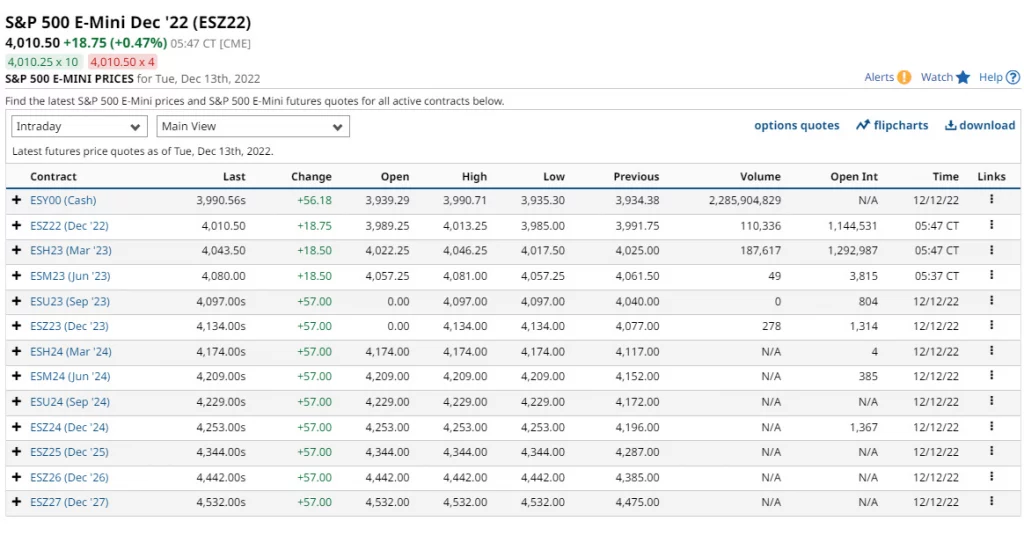Image resolution: width=1024 pixels, height=543 pixels.
Task: Open the ESY00 (Cash) contract link
Action: point(63,200)
